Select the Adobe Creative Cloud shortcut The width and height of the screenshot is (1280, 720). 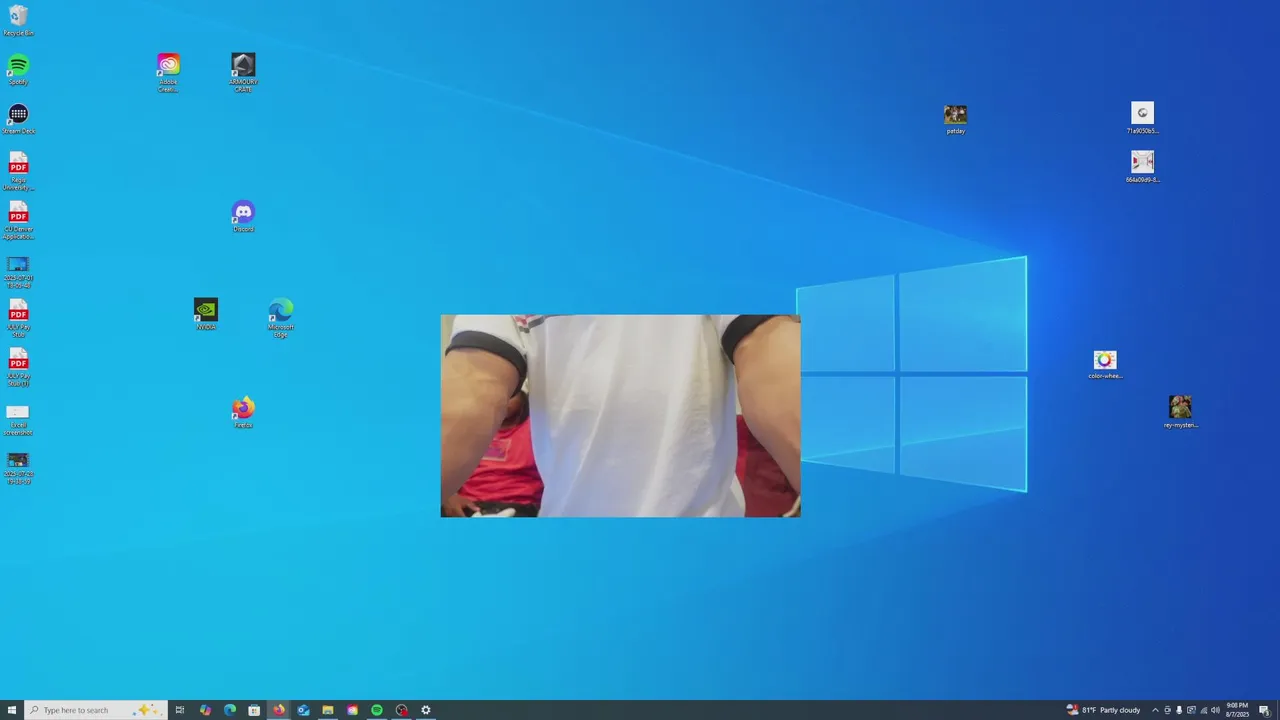pos(168,73)
